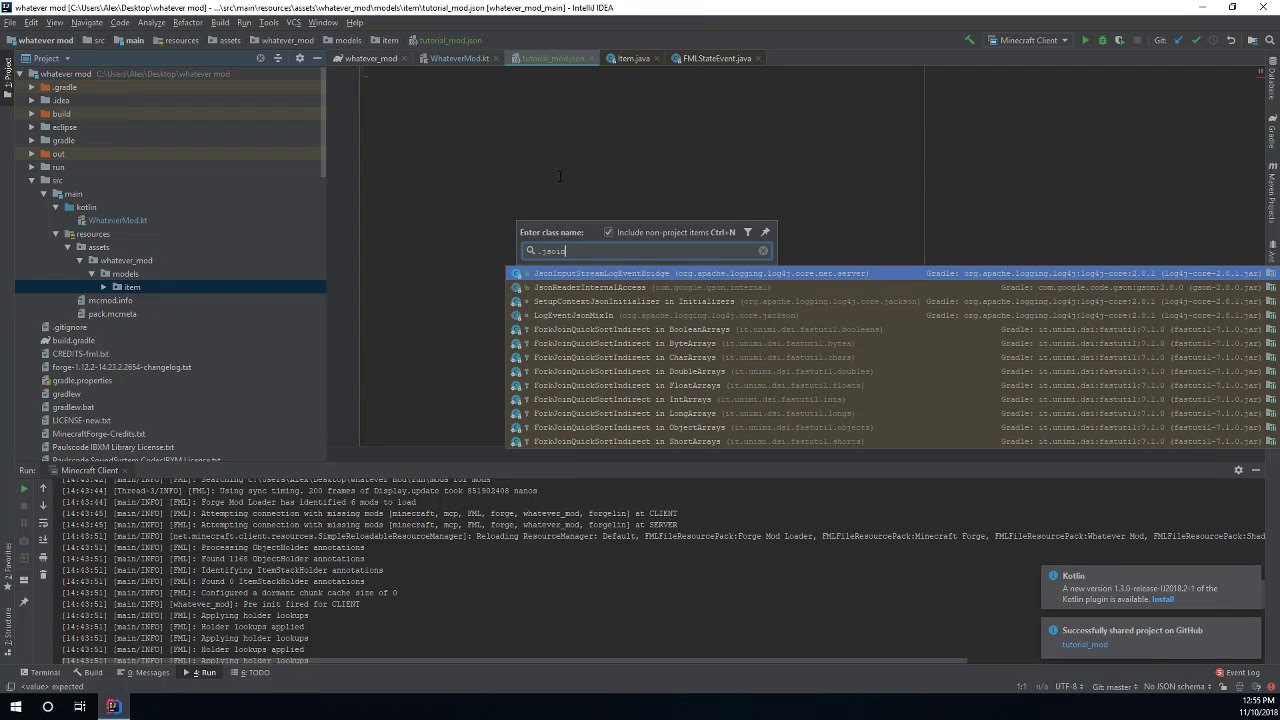Expand the .idea folder
Image resolution: width=1280 pixels, height=720 pixels.
31,100
